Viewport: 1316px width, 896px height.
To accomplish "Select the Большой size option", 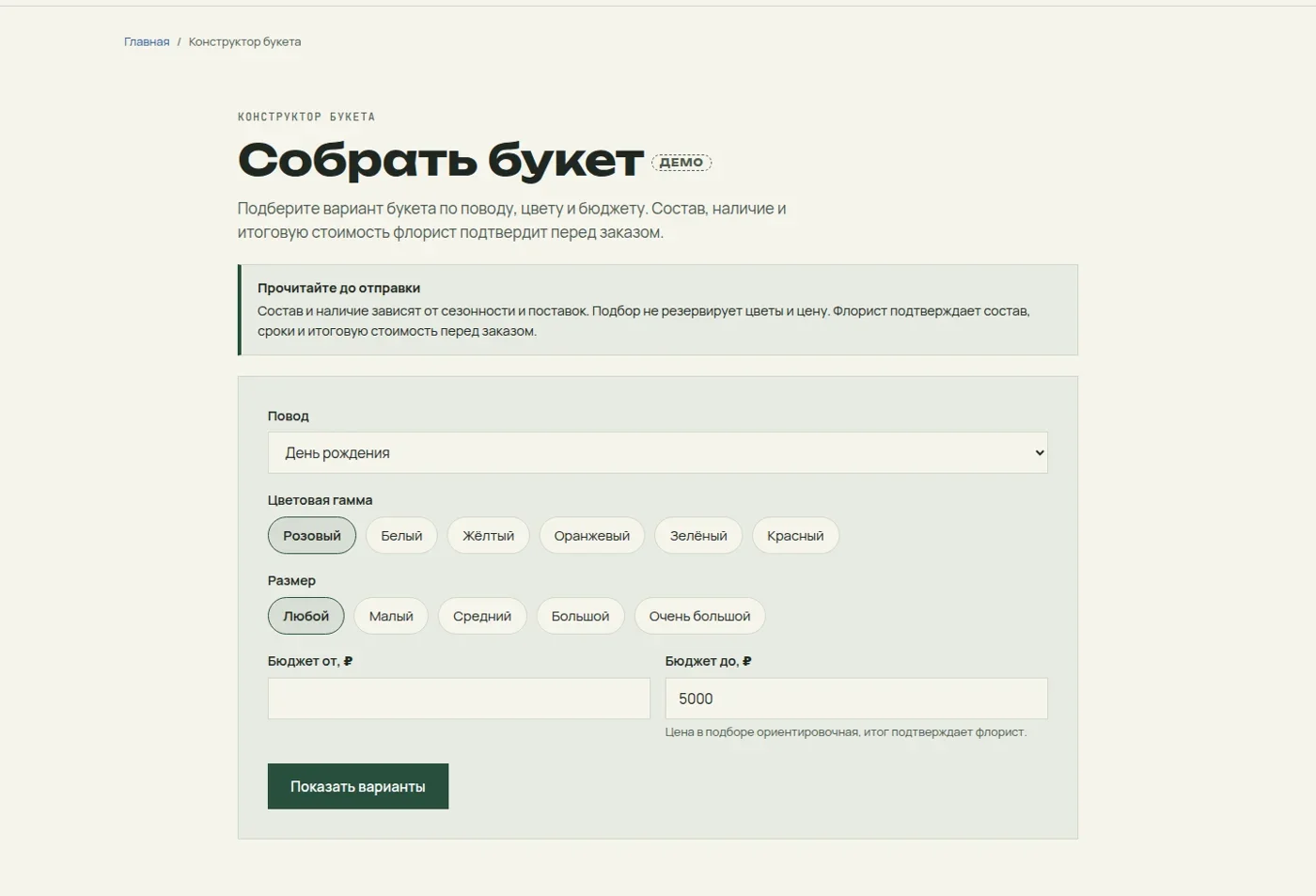I will click(x=580, y=616).
